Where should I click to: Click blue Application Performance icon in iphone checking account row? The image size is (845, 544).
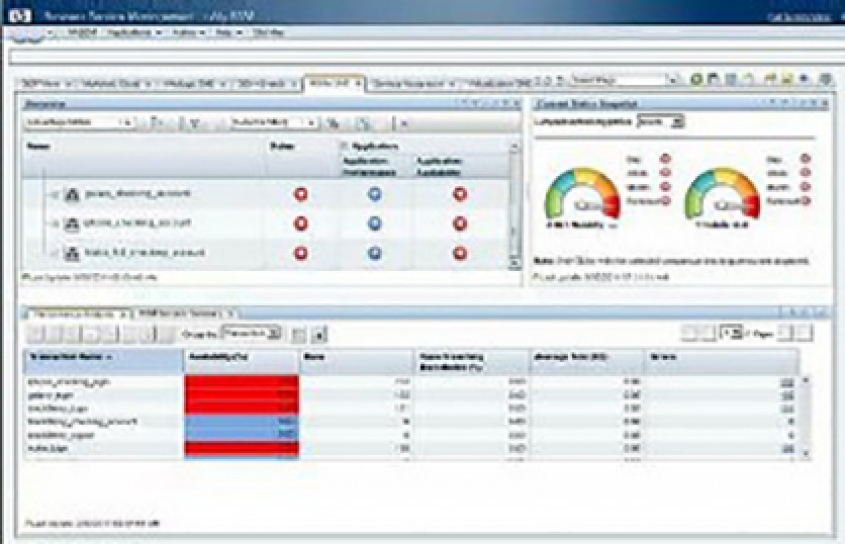click(375, 223)
